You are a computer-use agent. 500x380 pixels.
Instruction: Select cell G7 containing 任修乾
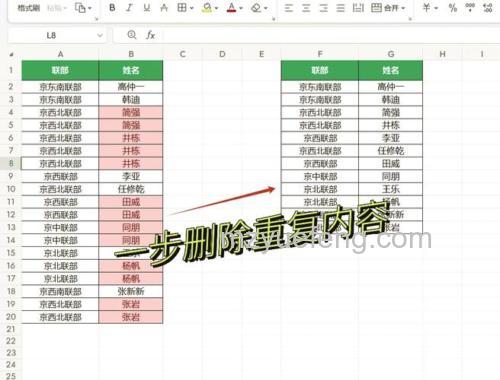coord(391,151)
